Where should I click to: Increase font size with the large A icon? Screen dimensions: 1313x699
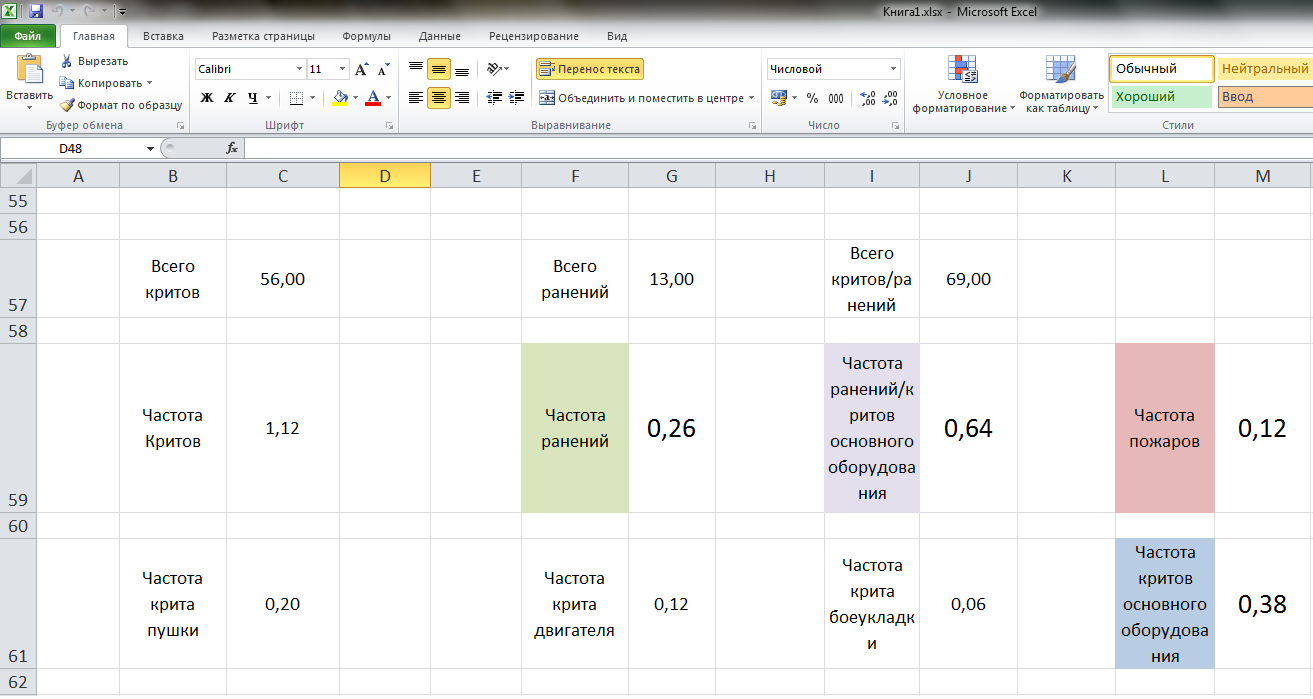pyautogui.click(x=362, y=69)
